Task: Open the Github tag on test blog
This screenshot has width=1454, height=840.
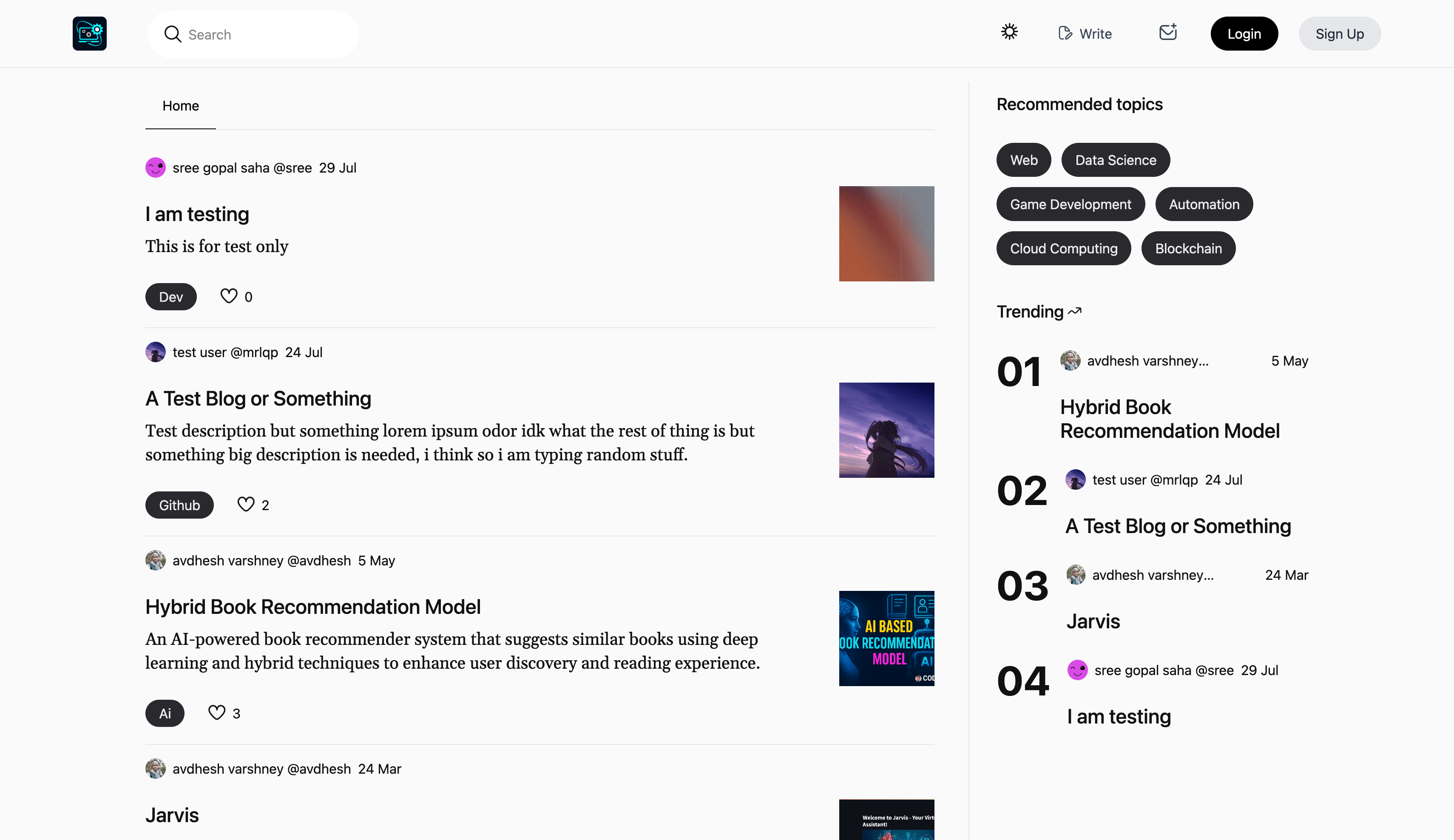Action: (x=179, y=505)
